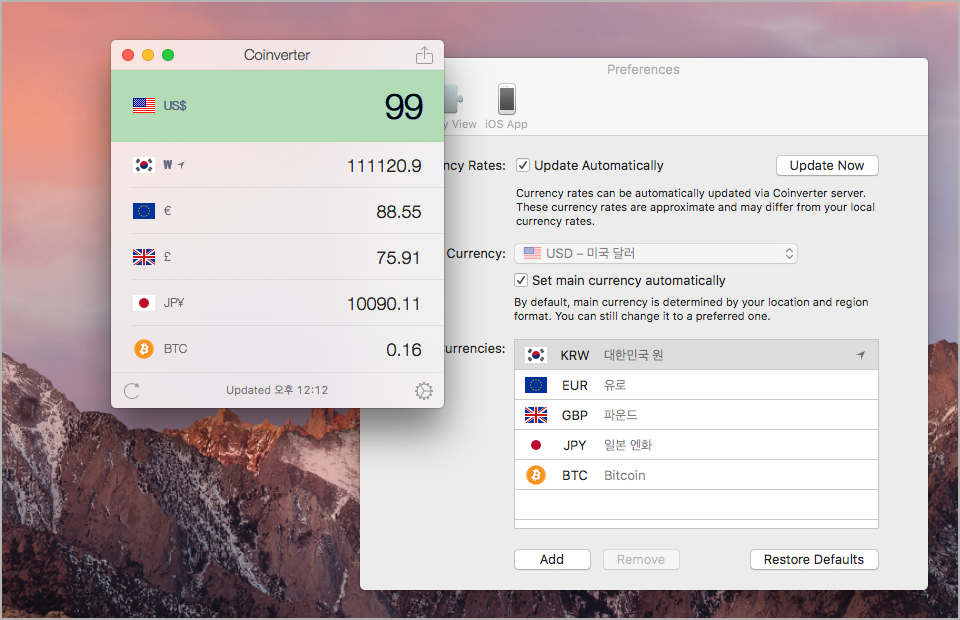Click the JP¥ currency label
Image resolution: width=960 pixels, height=620 pixels.
tap(174, 302)
